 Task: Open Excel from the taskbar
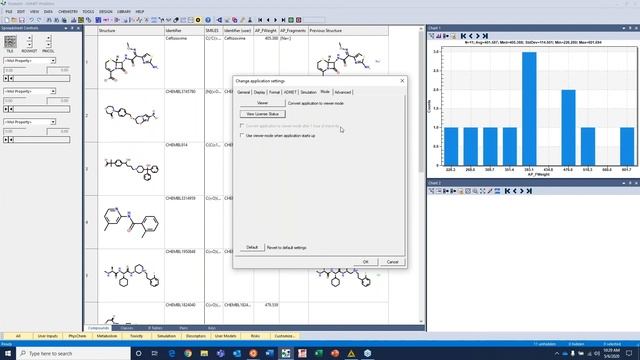click(x=318, y=353)
